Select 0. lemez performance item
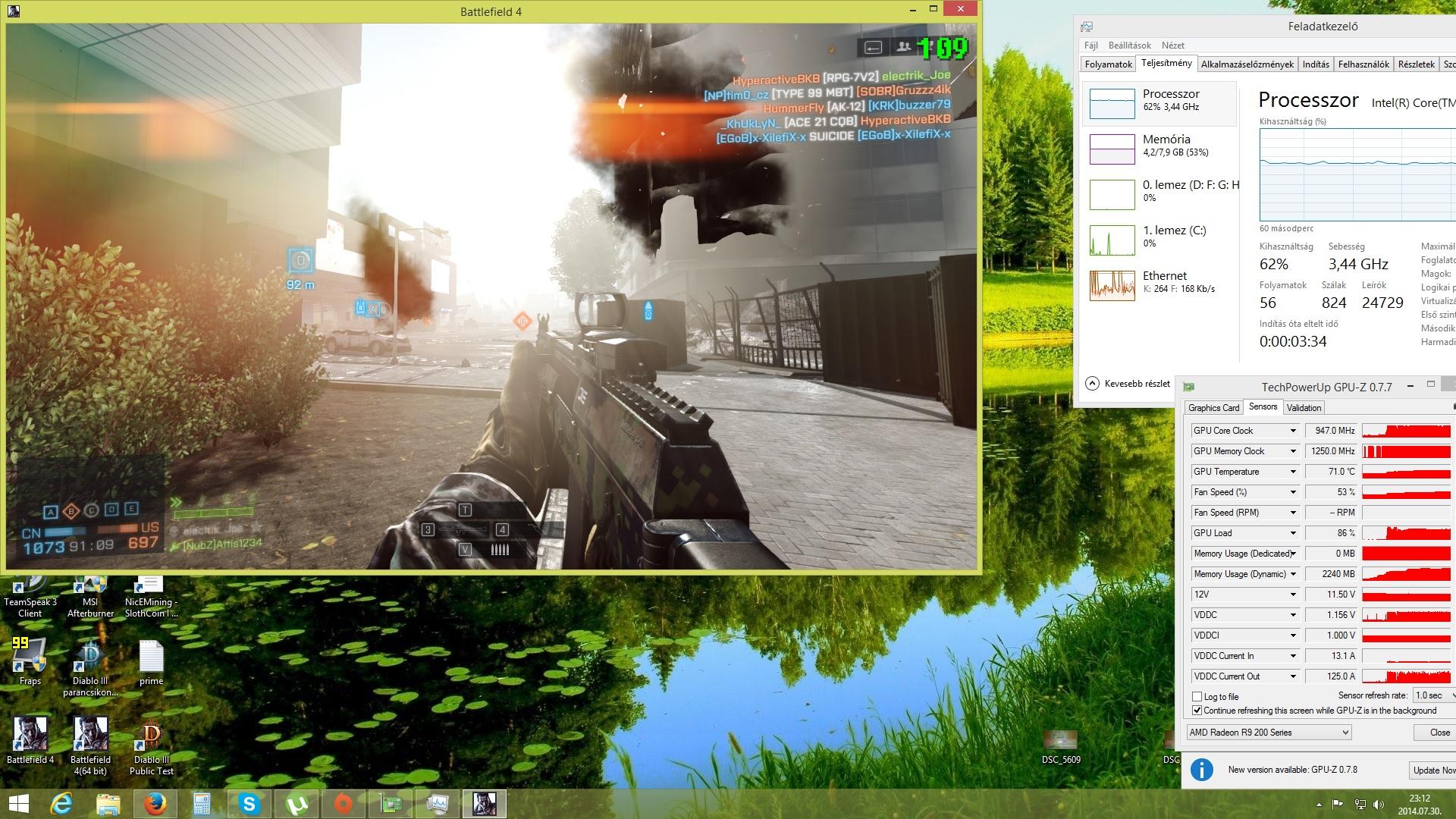Viewport: 1456px width, 819px height. point(1160,194)
